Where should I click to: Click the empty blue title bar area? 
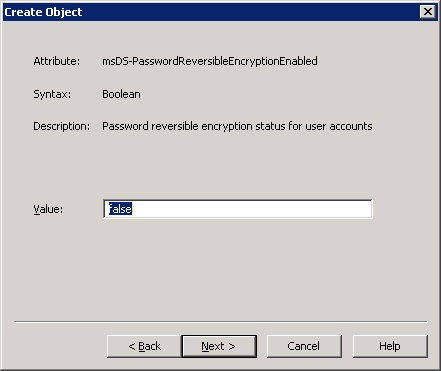(x=250, y=12)
